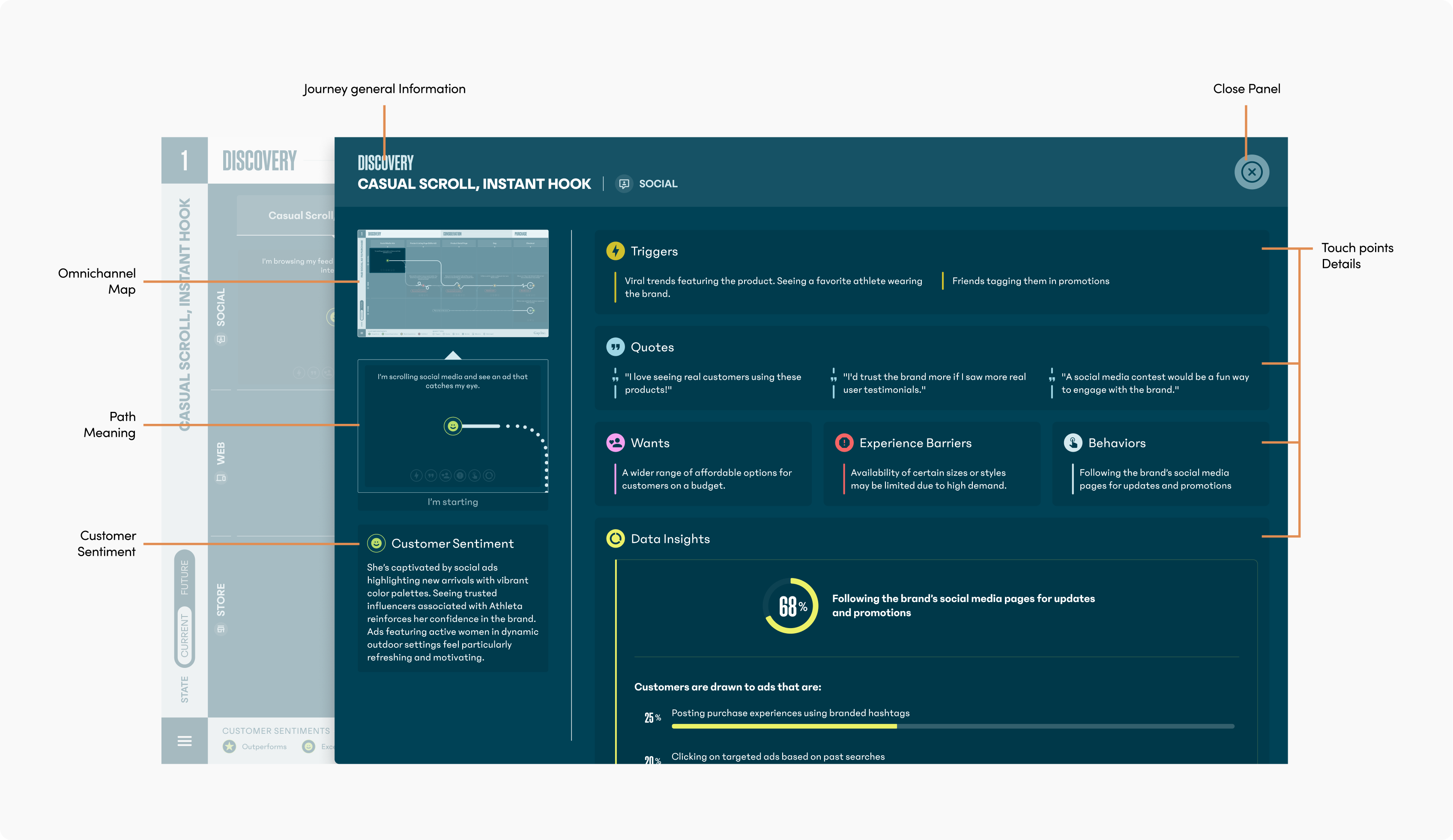The width and height of the screenshot is (1453, 840).
Task: Click the Experience Barriers alert icon
Action: click(x=844, y=442)
